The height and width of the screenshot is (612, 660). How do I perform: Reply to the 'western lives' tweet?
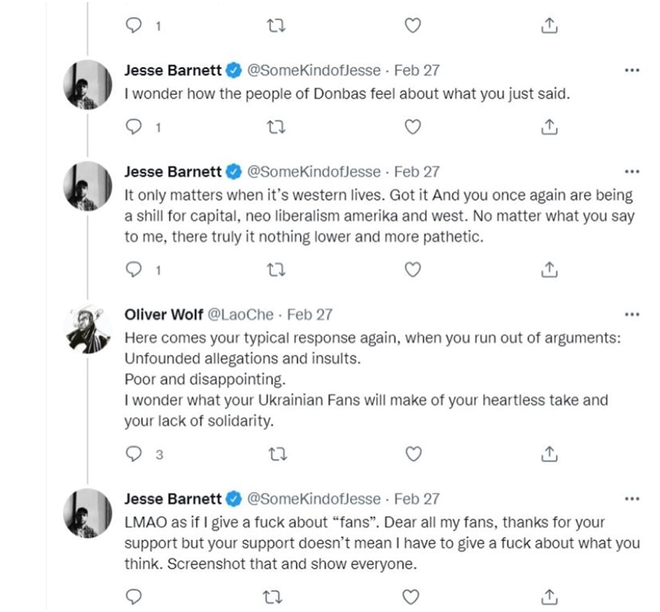pos(137,269)
